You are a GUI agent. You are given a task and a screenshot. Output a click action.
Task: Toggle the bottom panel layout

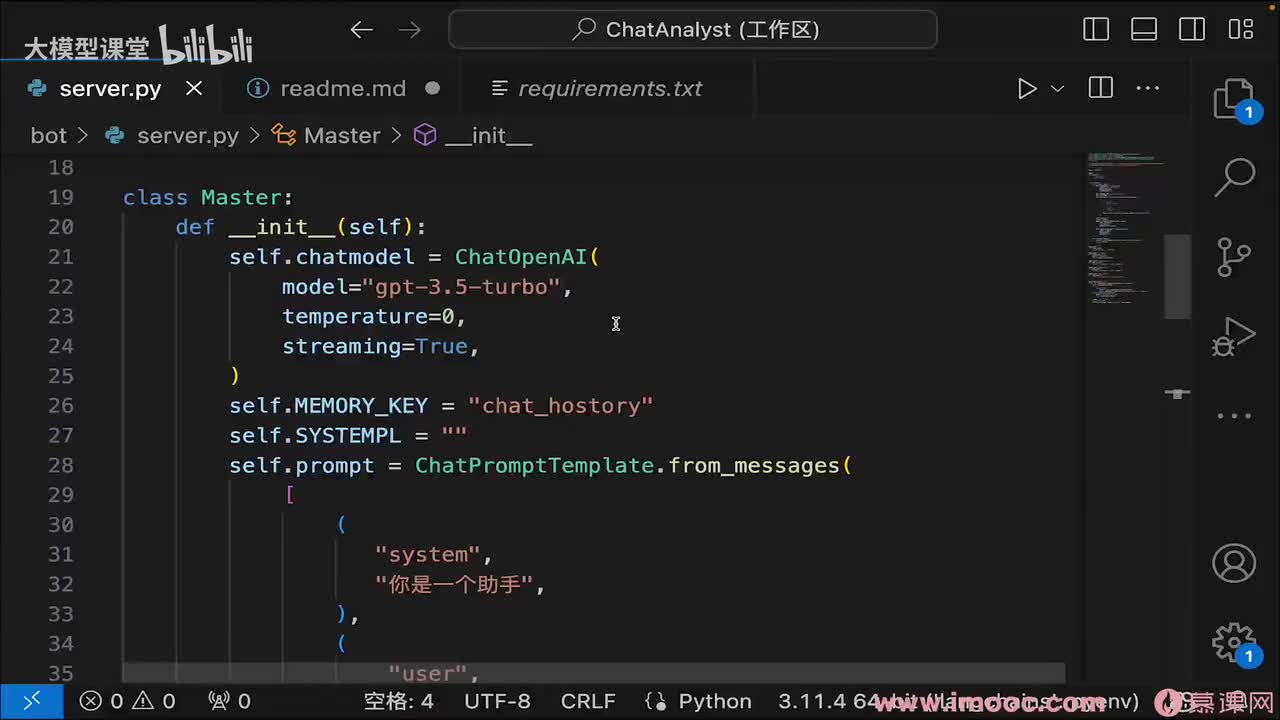click(x=1144, y=30)
